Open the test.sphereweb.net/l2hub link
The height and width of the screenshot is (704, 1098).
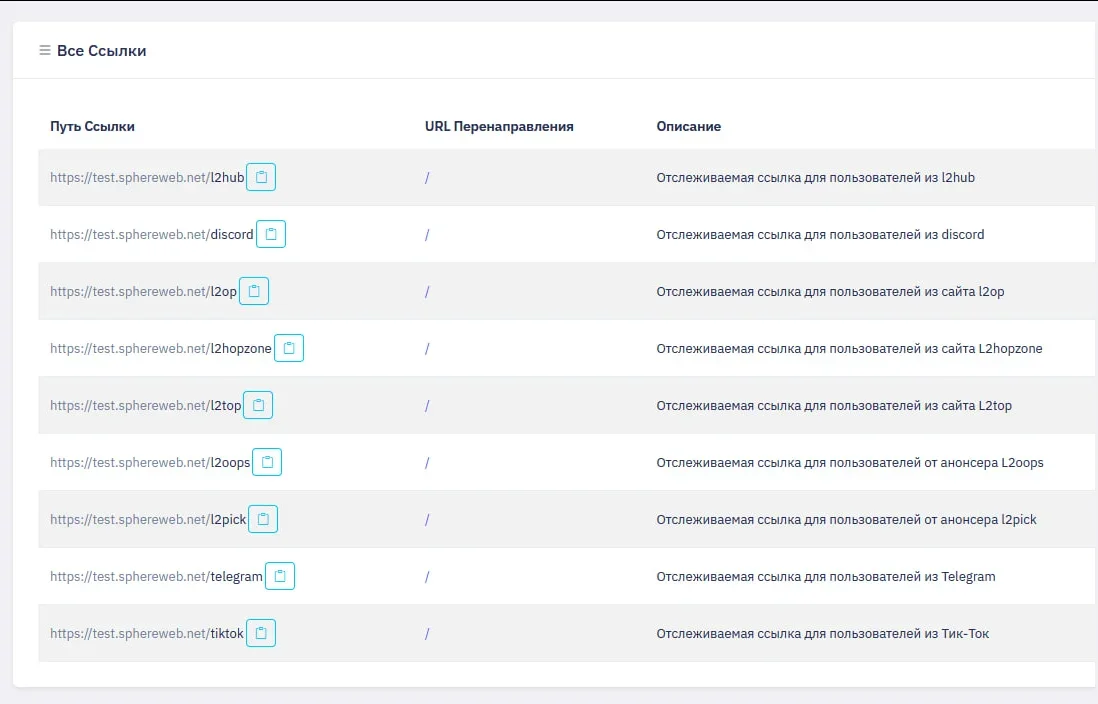(147, 178)
